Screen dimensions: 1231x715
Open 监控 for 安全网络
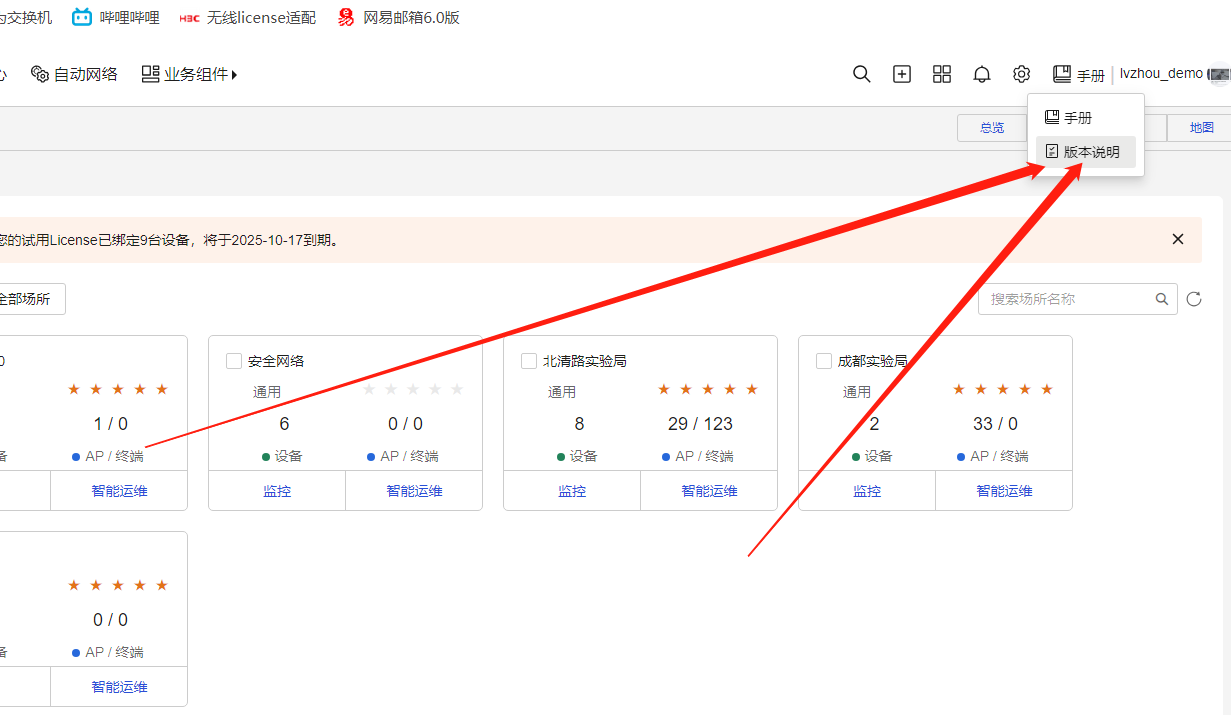pyautogui.click(x=277, y=491)
